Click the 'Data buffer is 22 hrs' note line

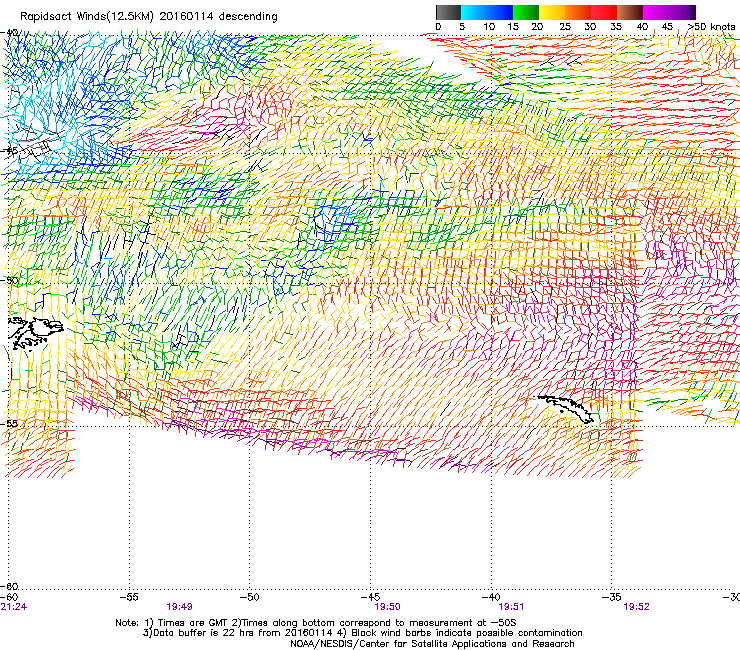tap(362, 633)
